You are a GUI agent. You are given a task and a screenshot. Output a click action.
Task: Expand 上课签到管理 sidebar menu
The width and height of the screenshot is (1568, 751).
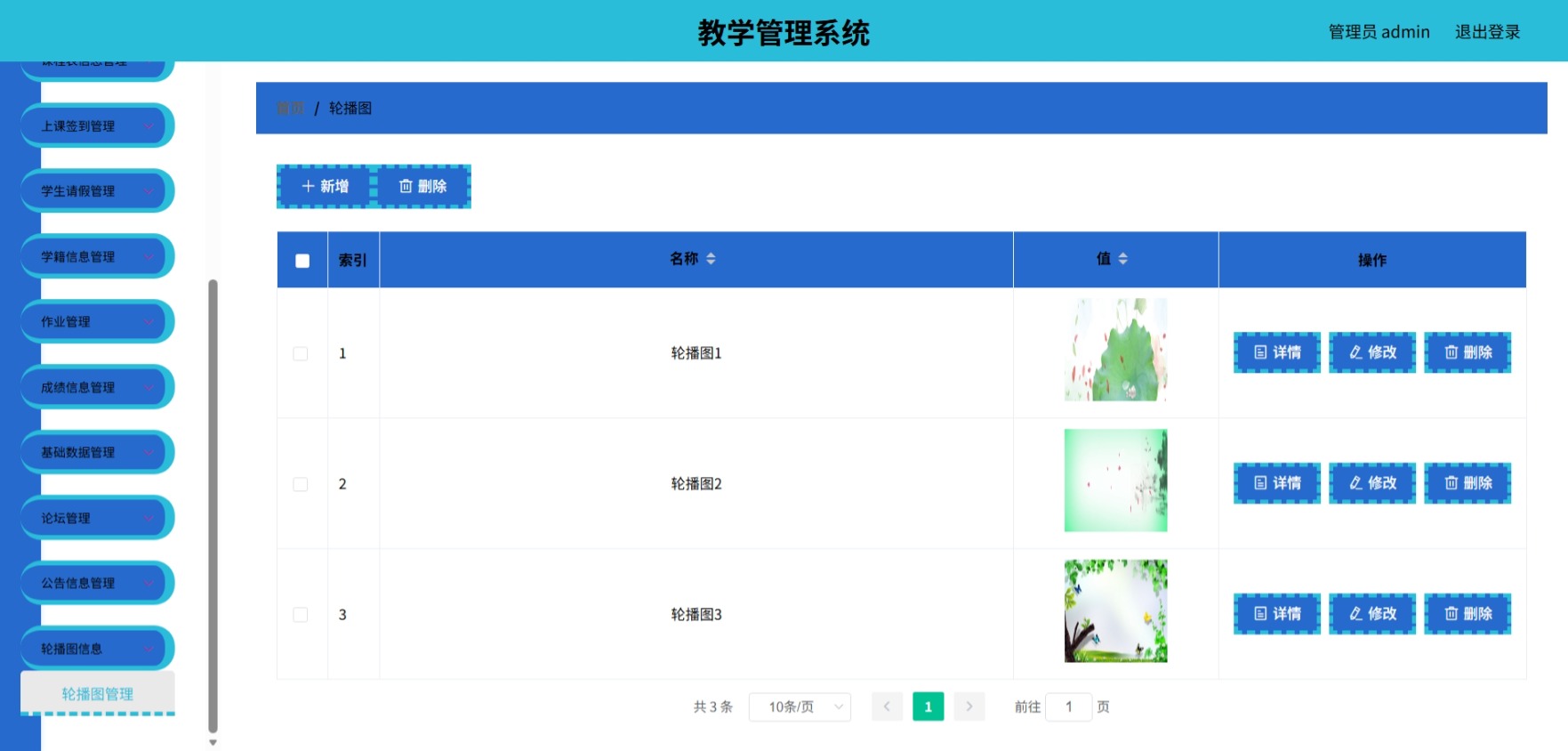pyautogui.click(x=97, y=126)
